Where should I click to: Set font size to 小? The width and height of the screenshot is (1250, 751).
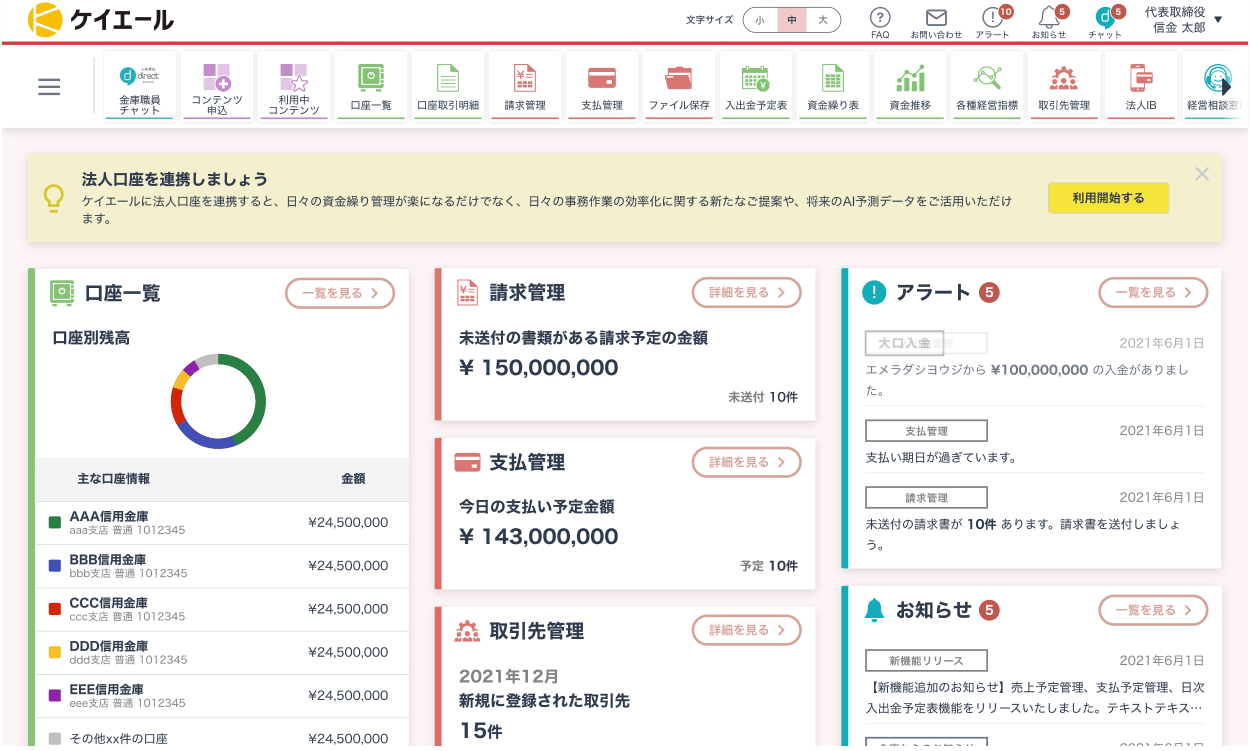pyautogui.click(x=760, y=20)
